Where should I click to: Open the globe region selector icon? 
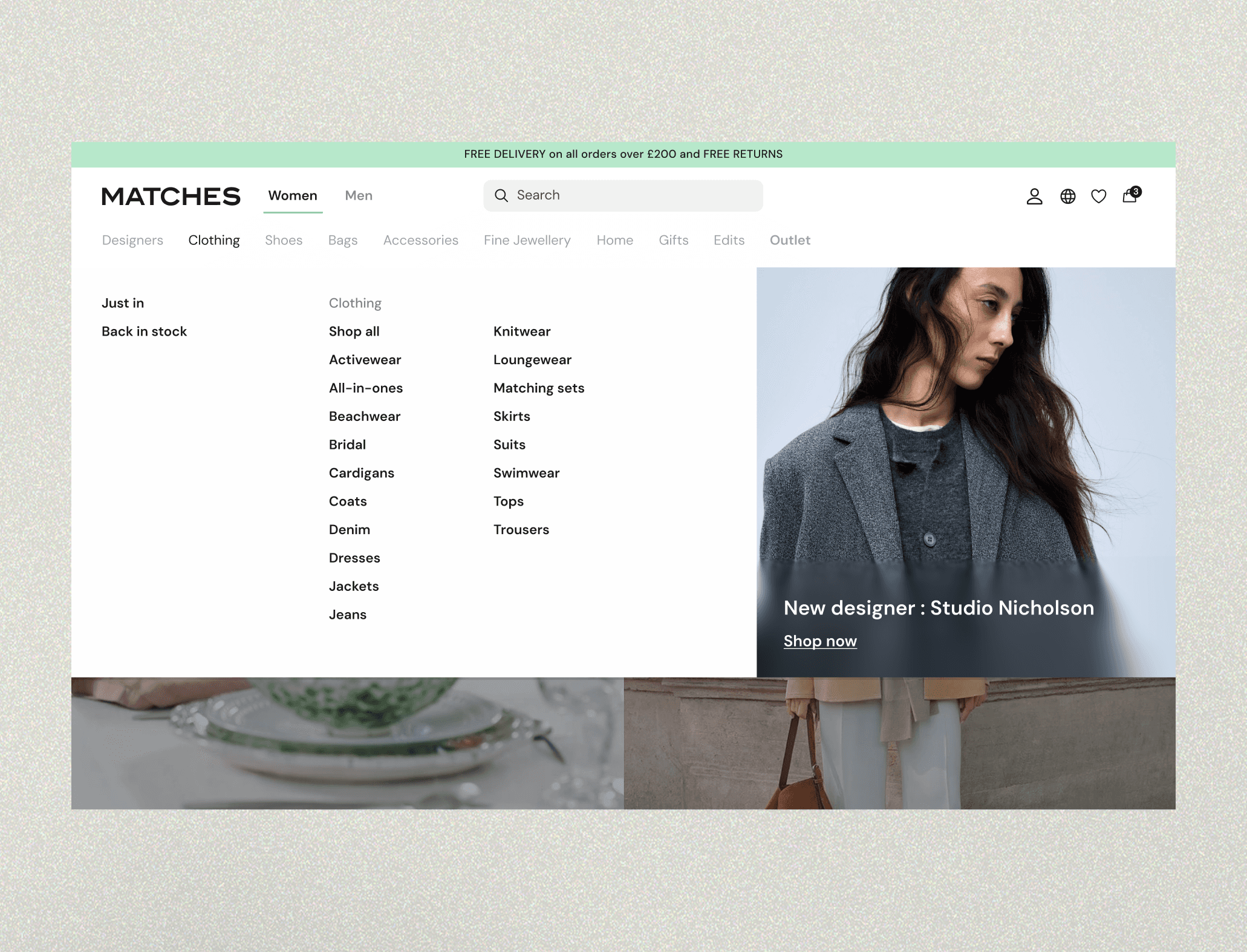1068,197
